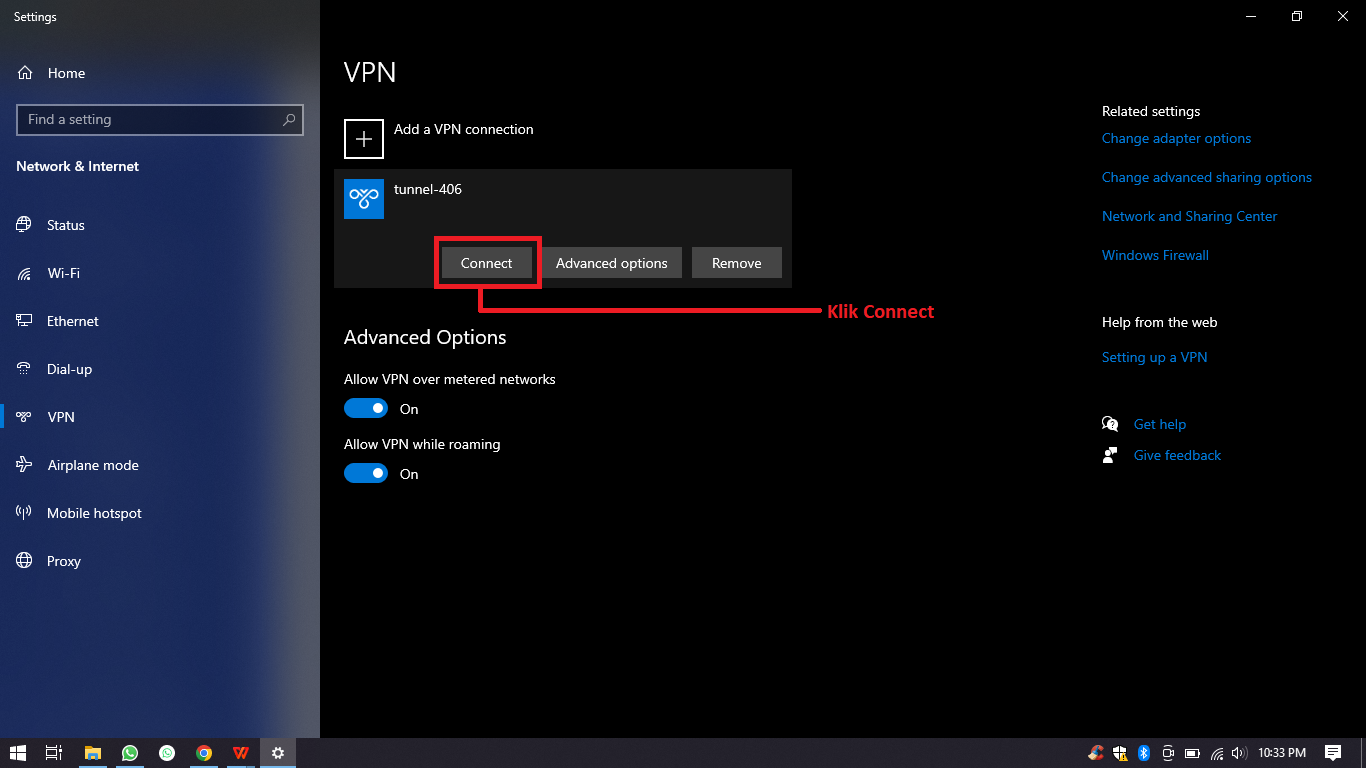Open the Windows Firewall link
The image size is (1366, 768).
pos(1155,255)
